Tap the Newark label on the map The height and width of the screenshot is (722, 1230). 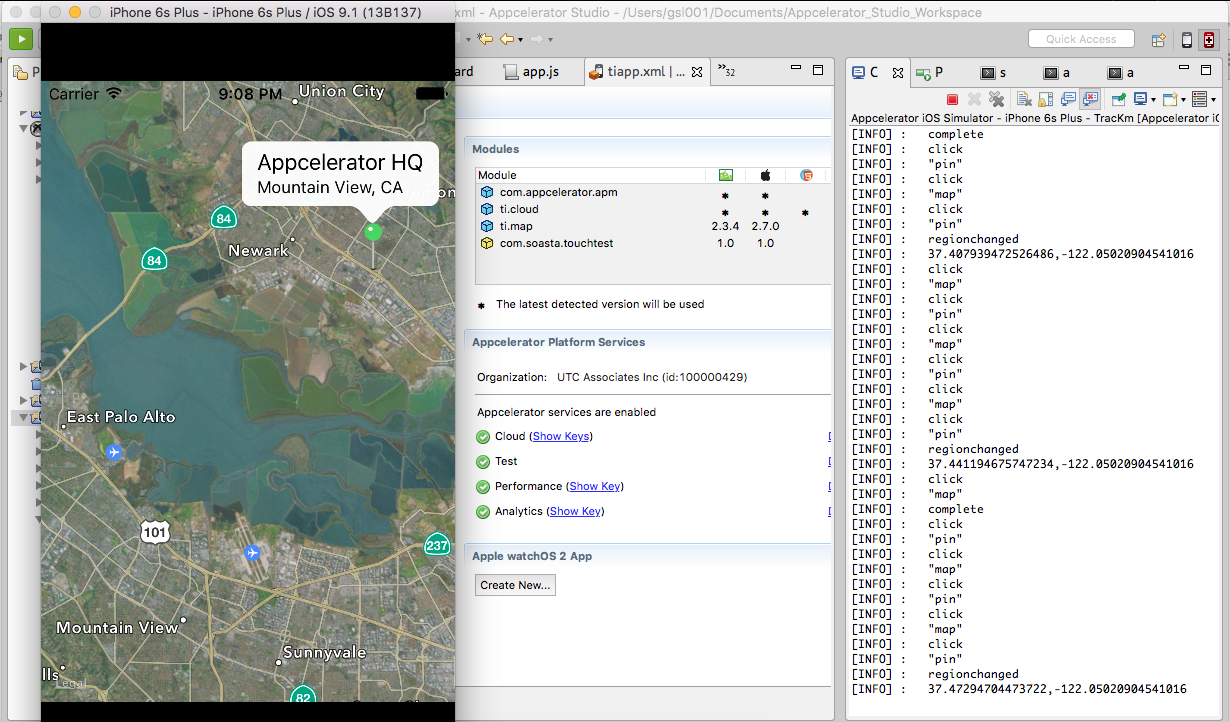[259, 250]
